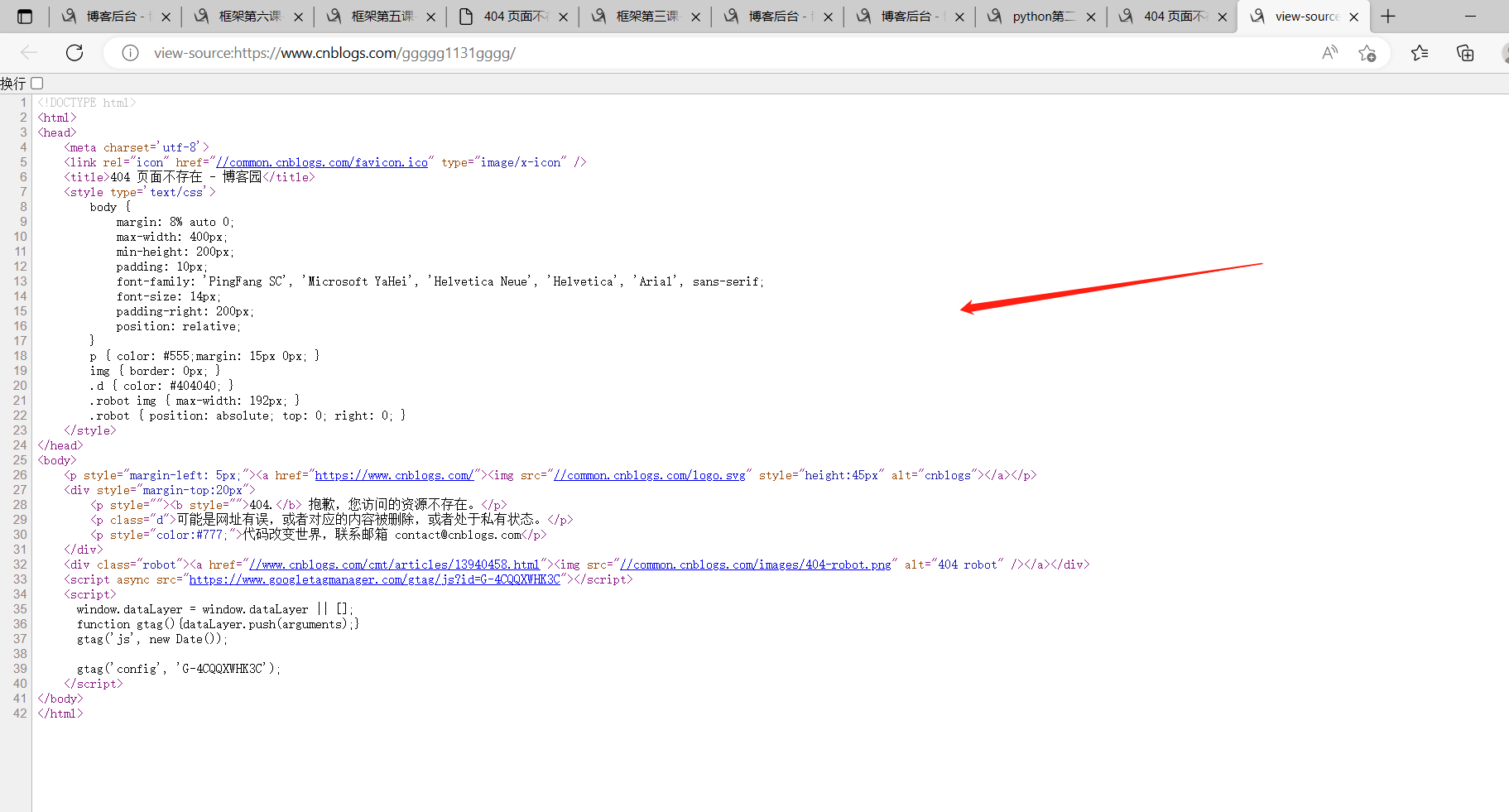Activate the Read aloud icon
Image resolution: width=1509 pixels, height=812 pixels.
[1329, 53]
